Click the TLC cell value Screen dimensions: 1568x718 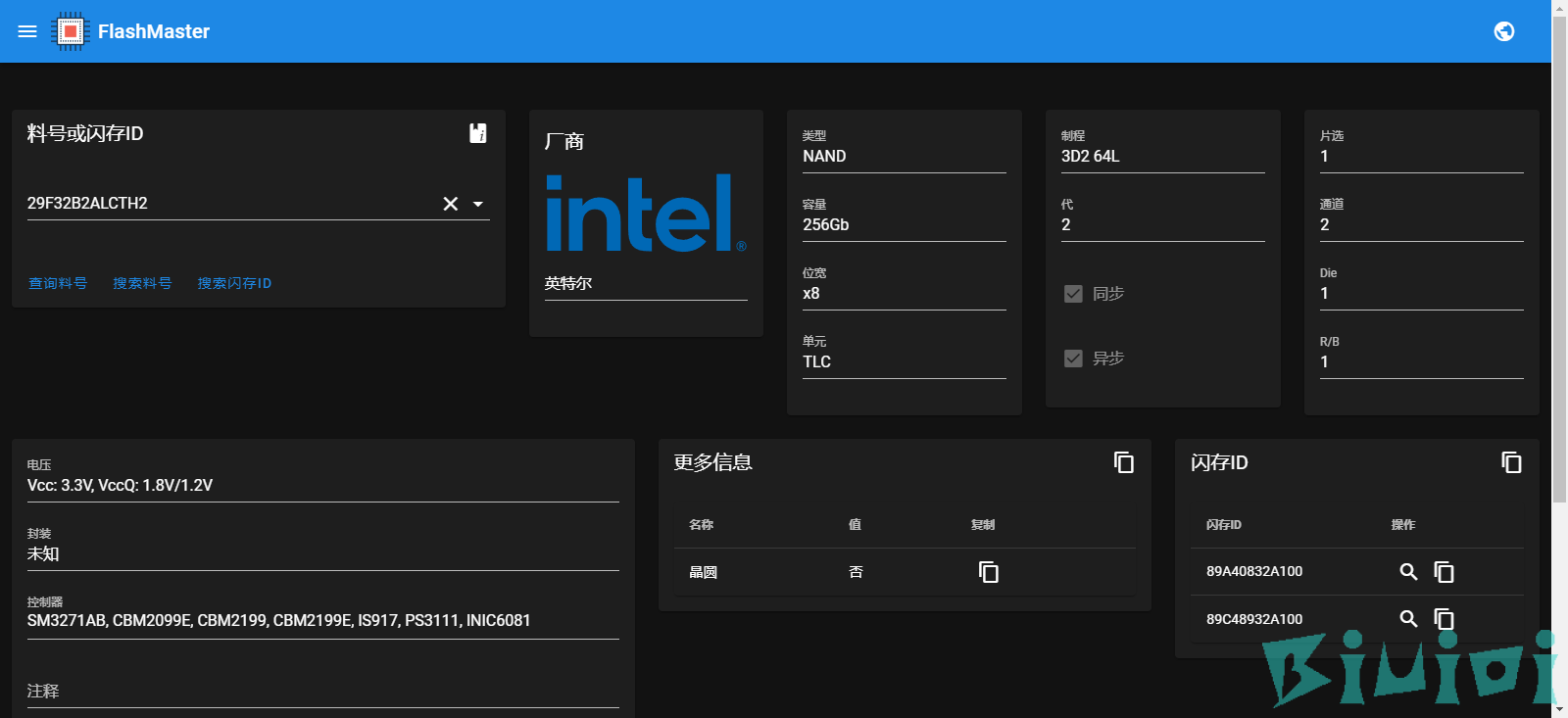[x=816, y=362]
